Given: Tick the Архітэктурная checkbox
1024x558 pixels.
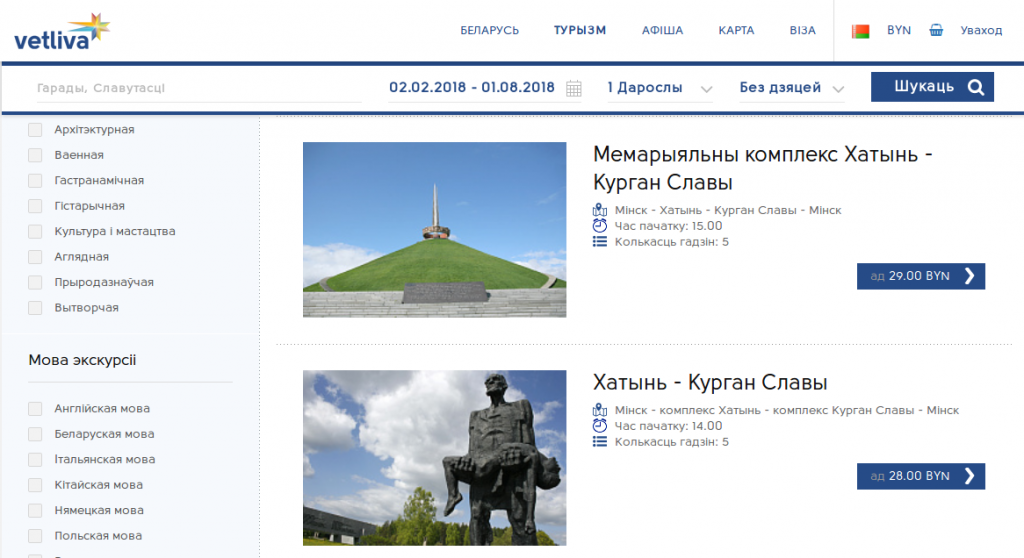Looking at the screenshot, I should click(35, 130).
